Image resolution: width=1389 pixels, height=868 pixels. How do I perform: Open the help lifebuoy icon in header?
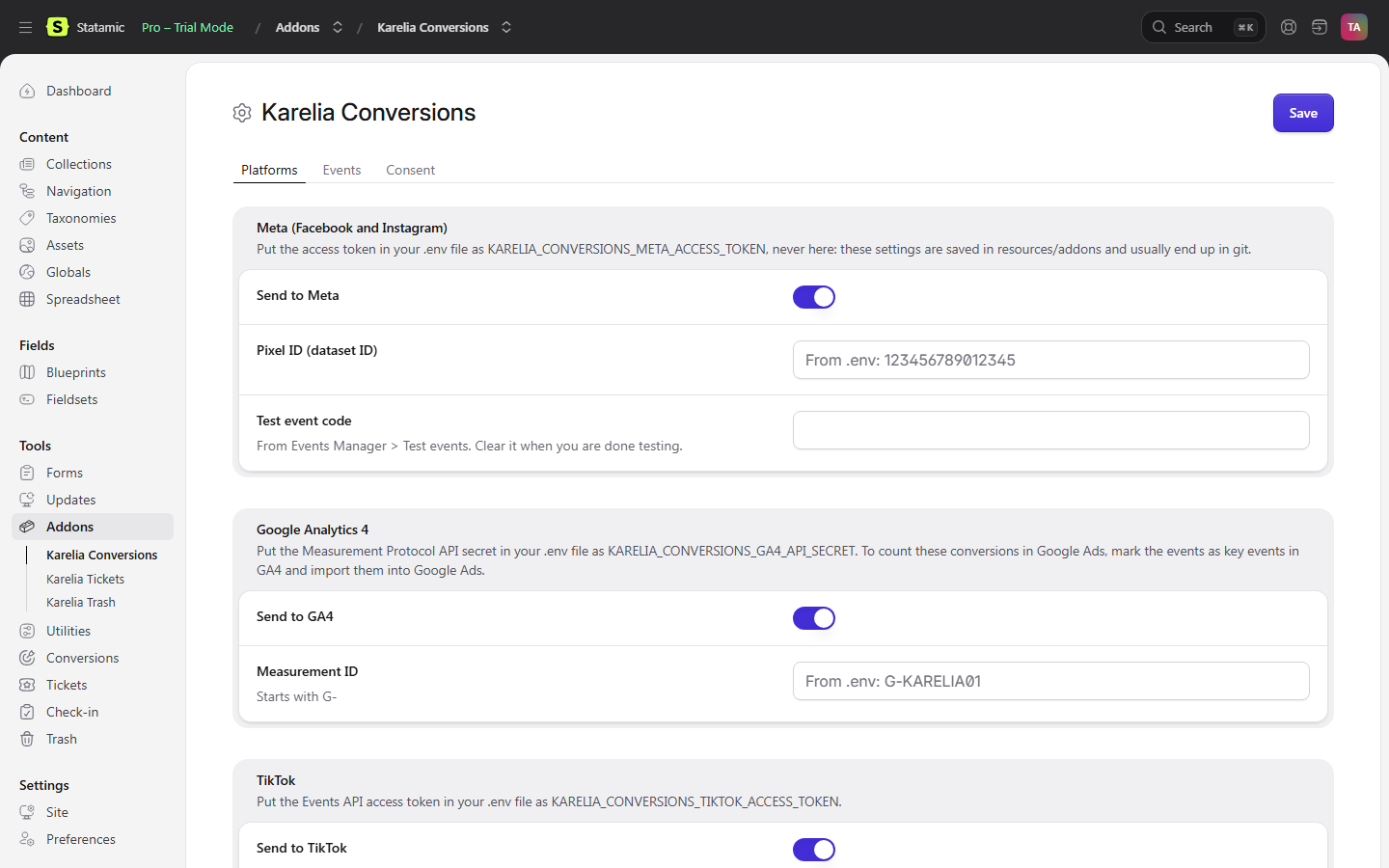pyautogui.click(x=1289, y=27)
